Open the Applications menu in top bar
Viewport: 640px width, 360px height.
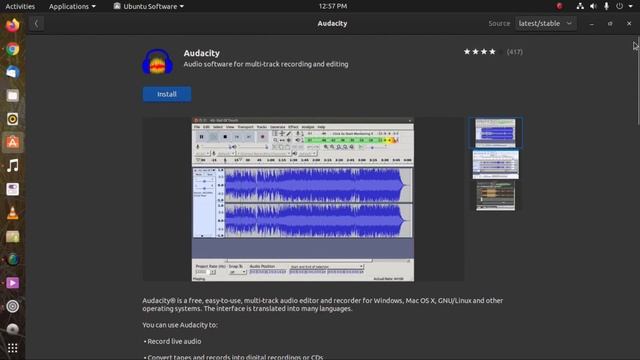pyautogui.click(x=72, y=6)
